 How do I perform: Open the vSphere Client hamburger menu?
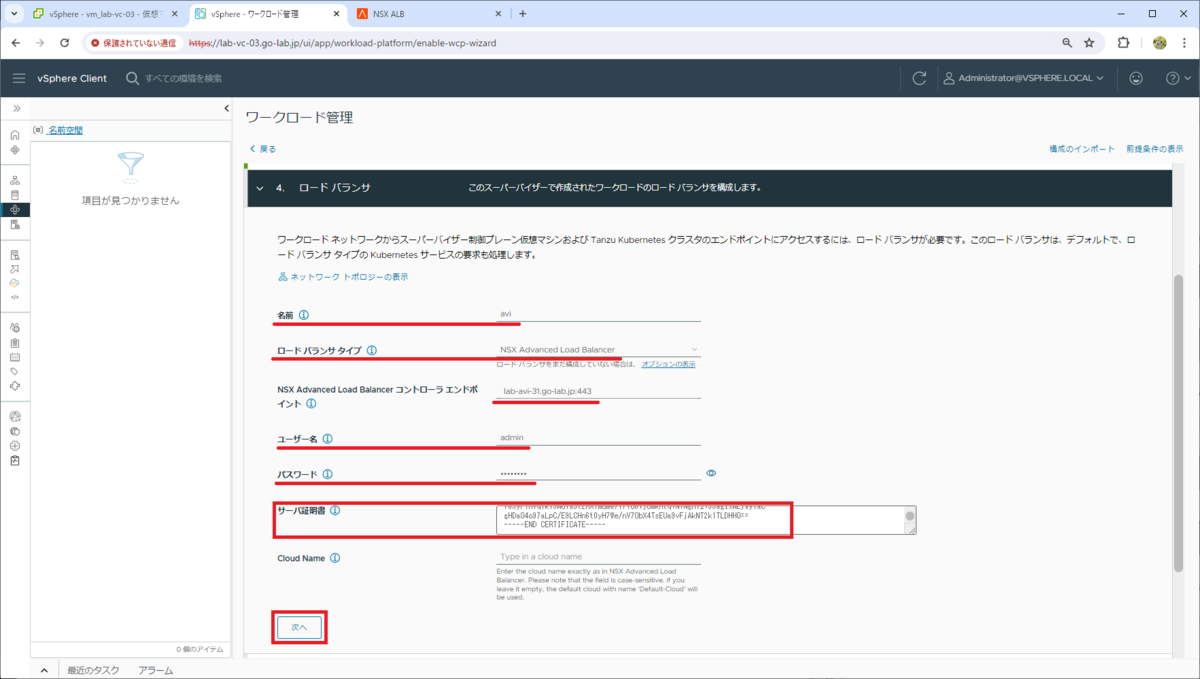(x=19, y=78)
